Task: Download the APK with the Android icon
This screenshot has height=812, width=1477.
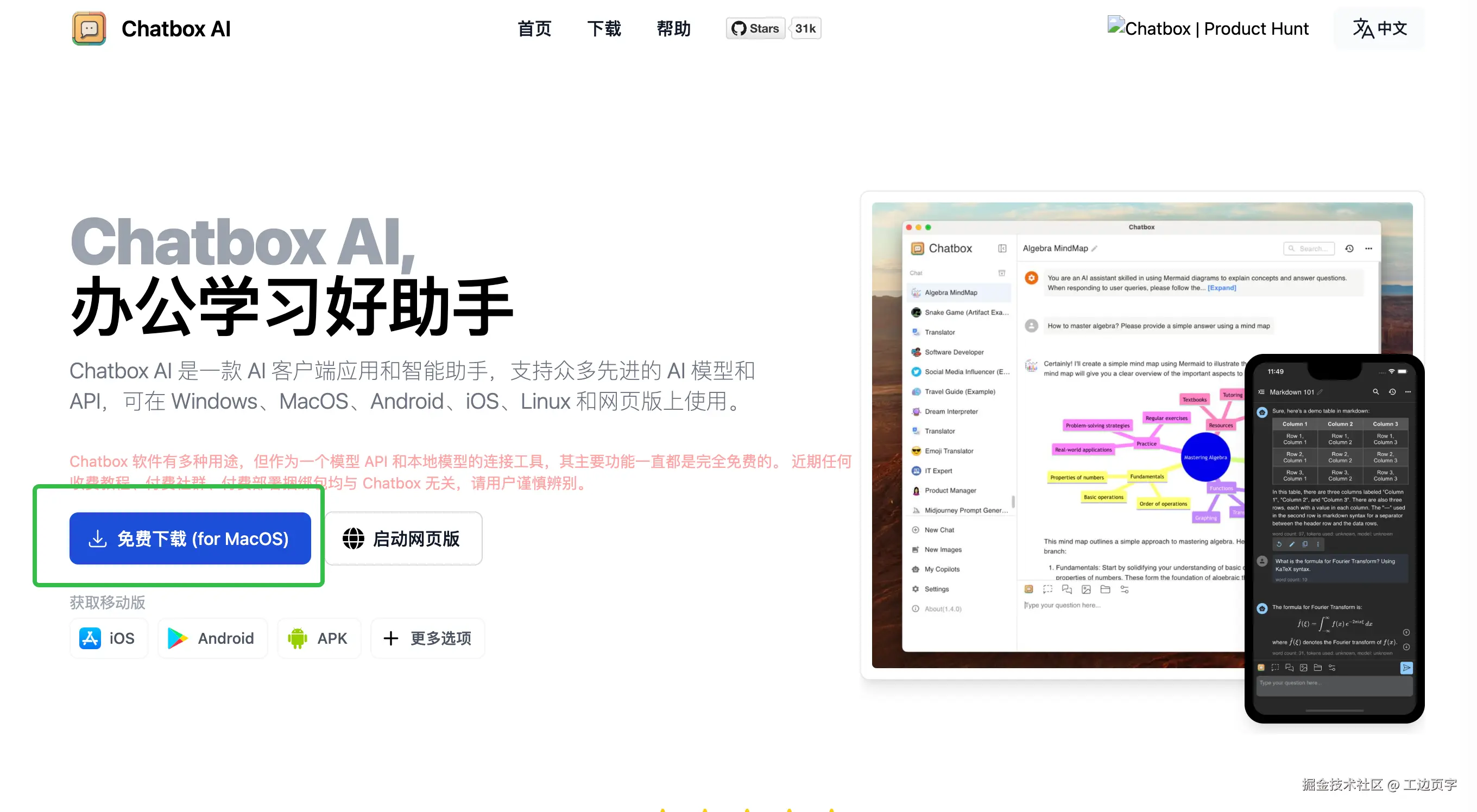Action: (319, 638)
